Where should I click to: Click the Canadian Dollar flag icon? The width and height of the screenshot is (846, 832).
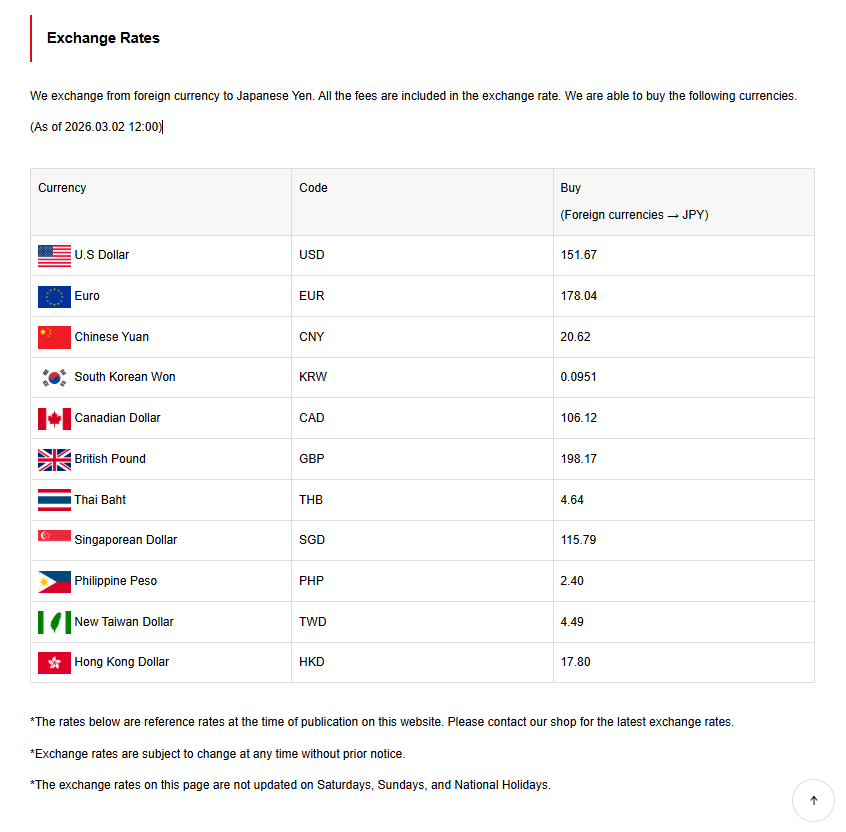click(x=54, y=419)
